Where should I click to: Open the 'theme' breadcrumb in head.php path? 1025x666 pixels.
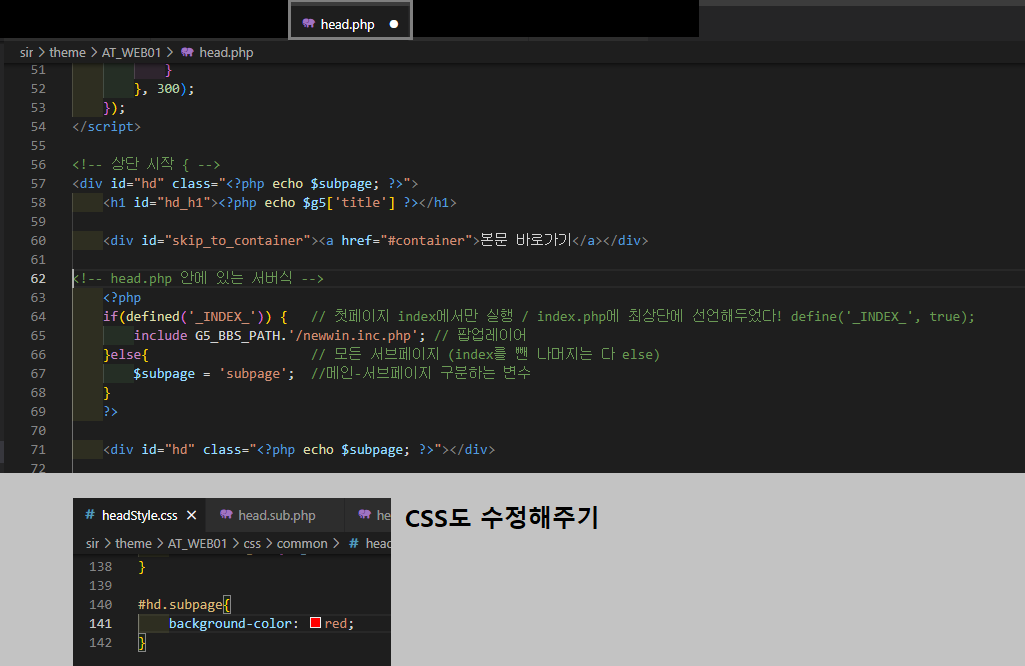click(x=67, y=52)
